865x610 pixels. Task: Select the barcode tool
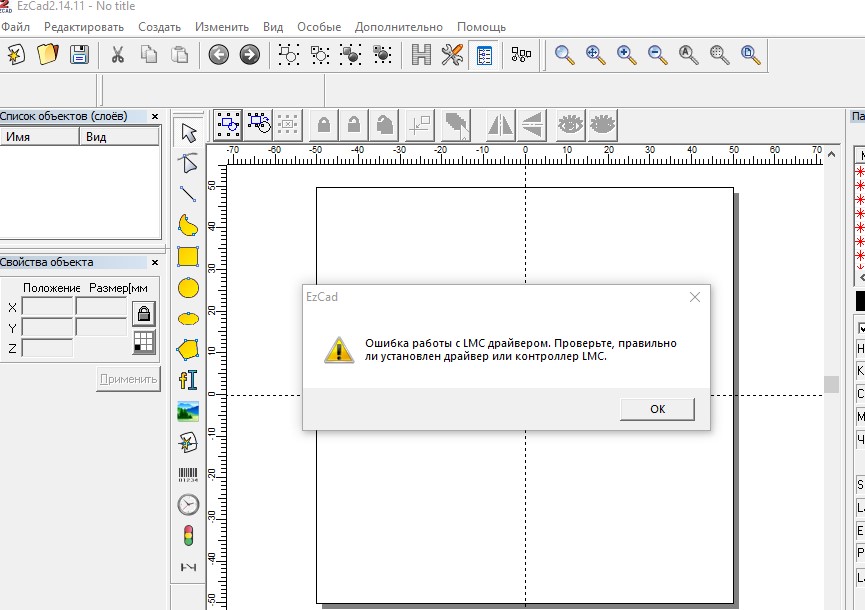click(x=188, y=474)
